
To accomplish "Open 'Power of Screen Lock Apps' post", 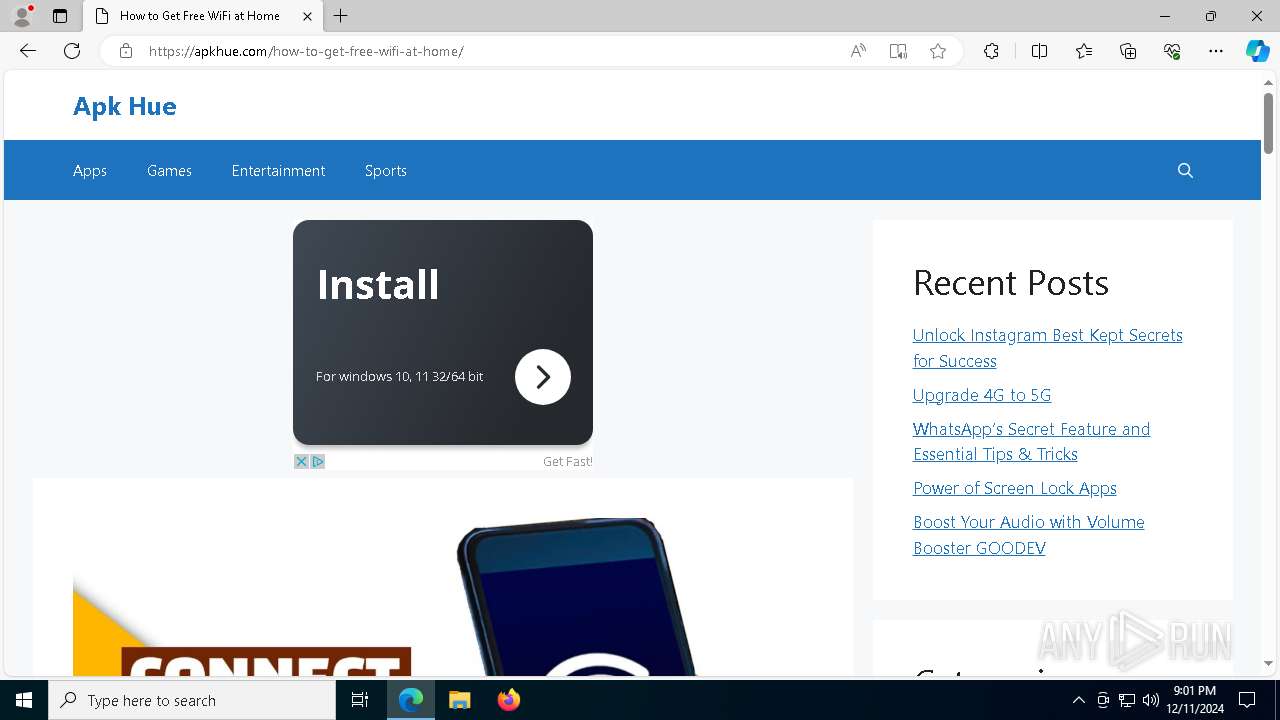I will [x=1015, y=488].
